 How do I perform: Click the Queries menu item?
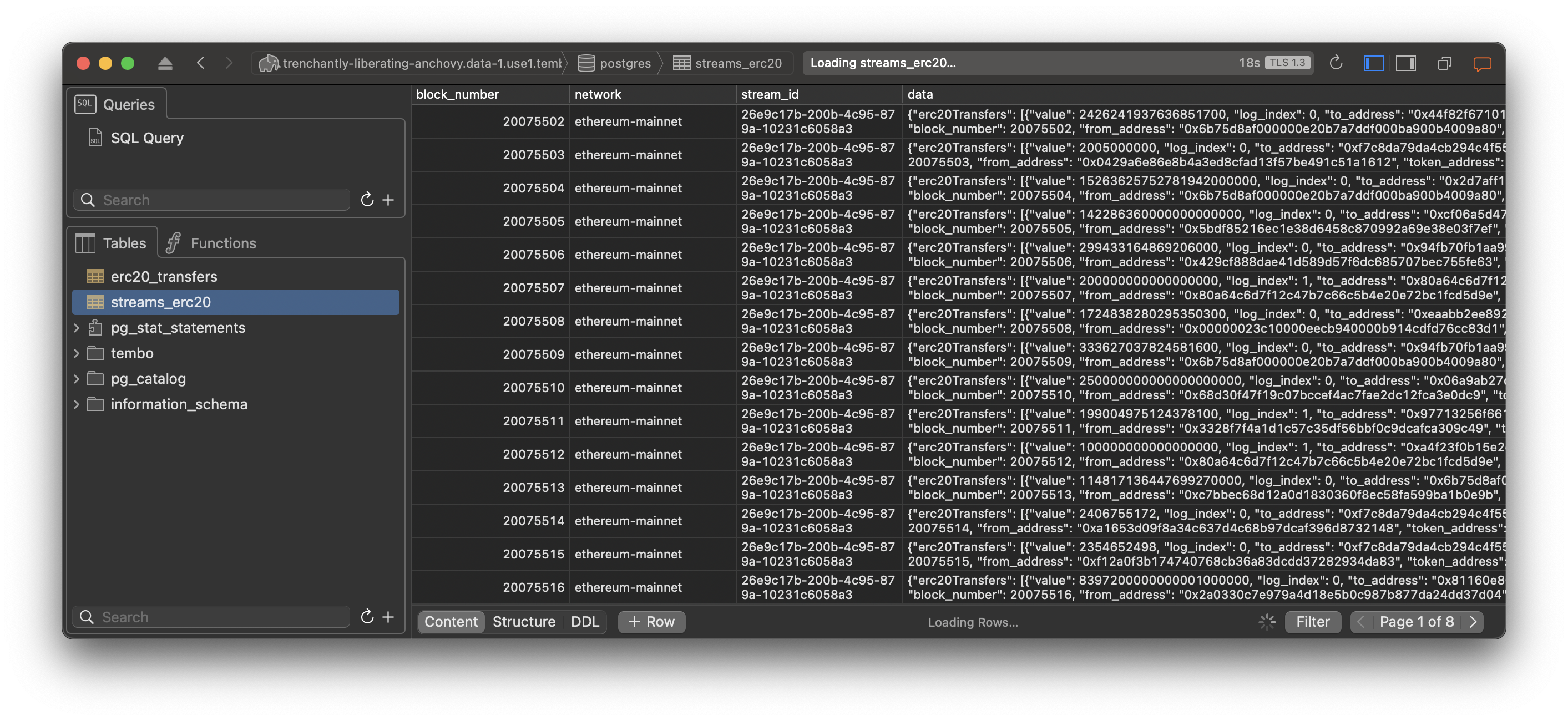pyautogui.click(x=128, y=103)
